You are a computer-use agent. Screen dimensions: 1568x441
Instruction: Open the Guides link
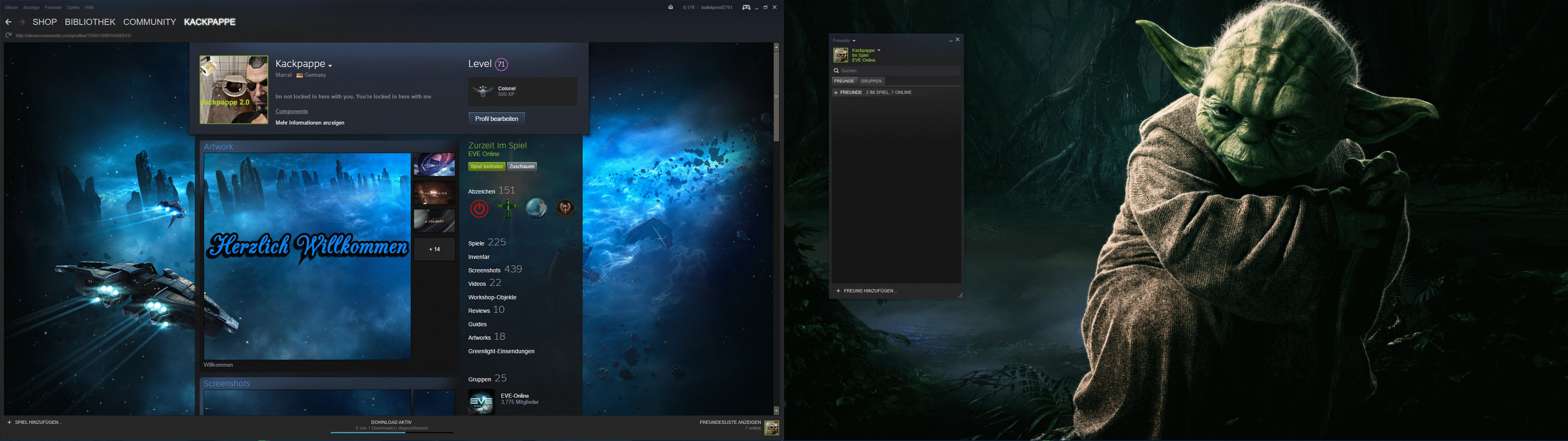(x=477, y=324)
